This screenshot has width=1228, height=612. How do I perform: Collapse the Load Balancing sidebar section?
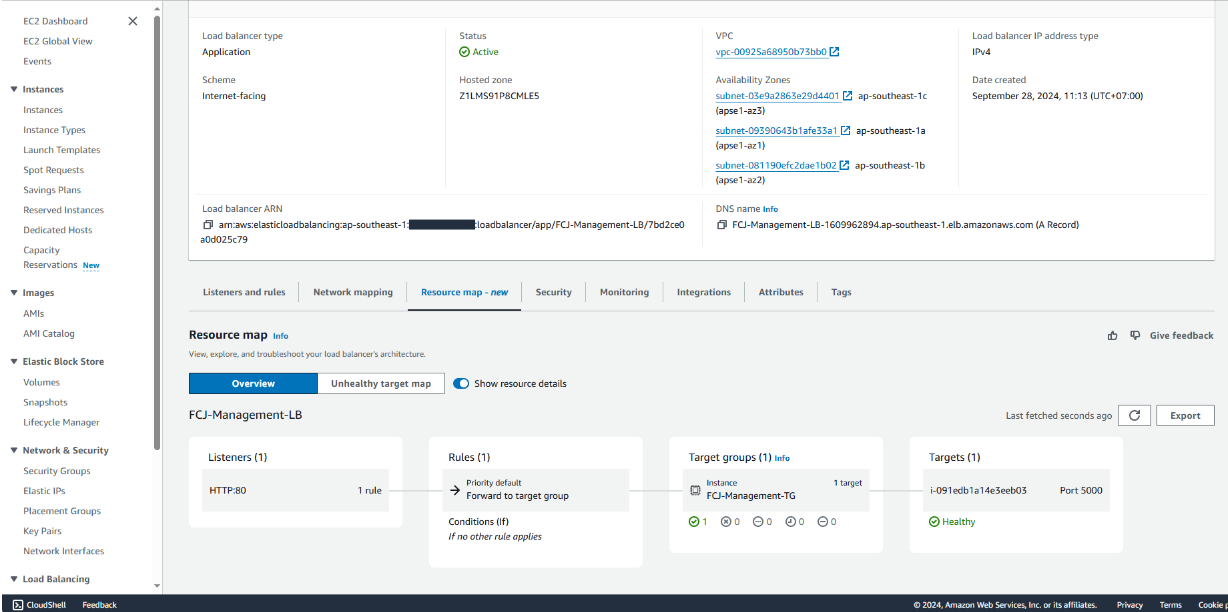[14, 580]
